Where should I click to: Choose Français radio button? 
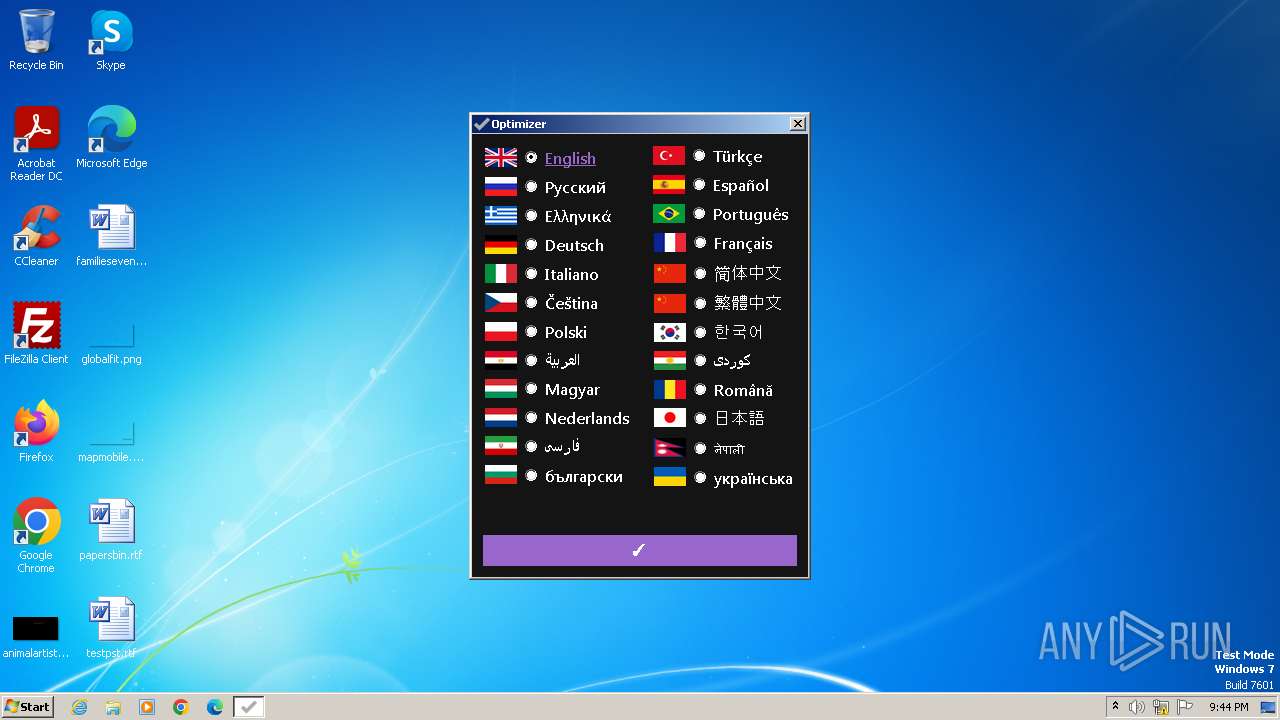tap(700, 243)
